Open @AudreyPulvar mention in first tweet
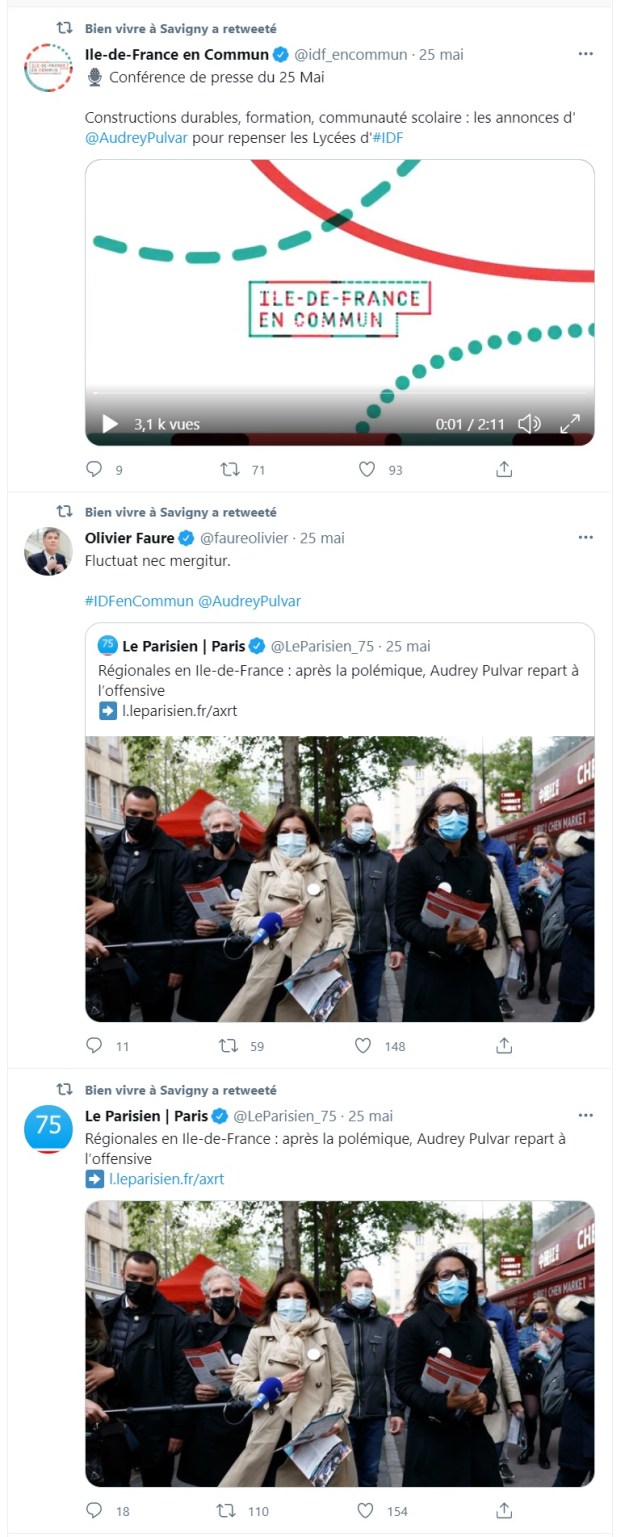 click(136, 138)
